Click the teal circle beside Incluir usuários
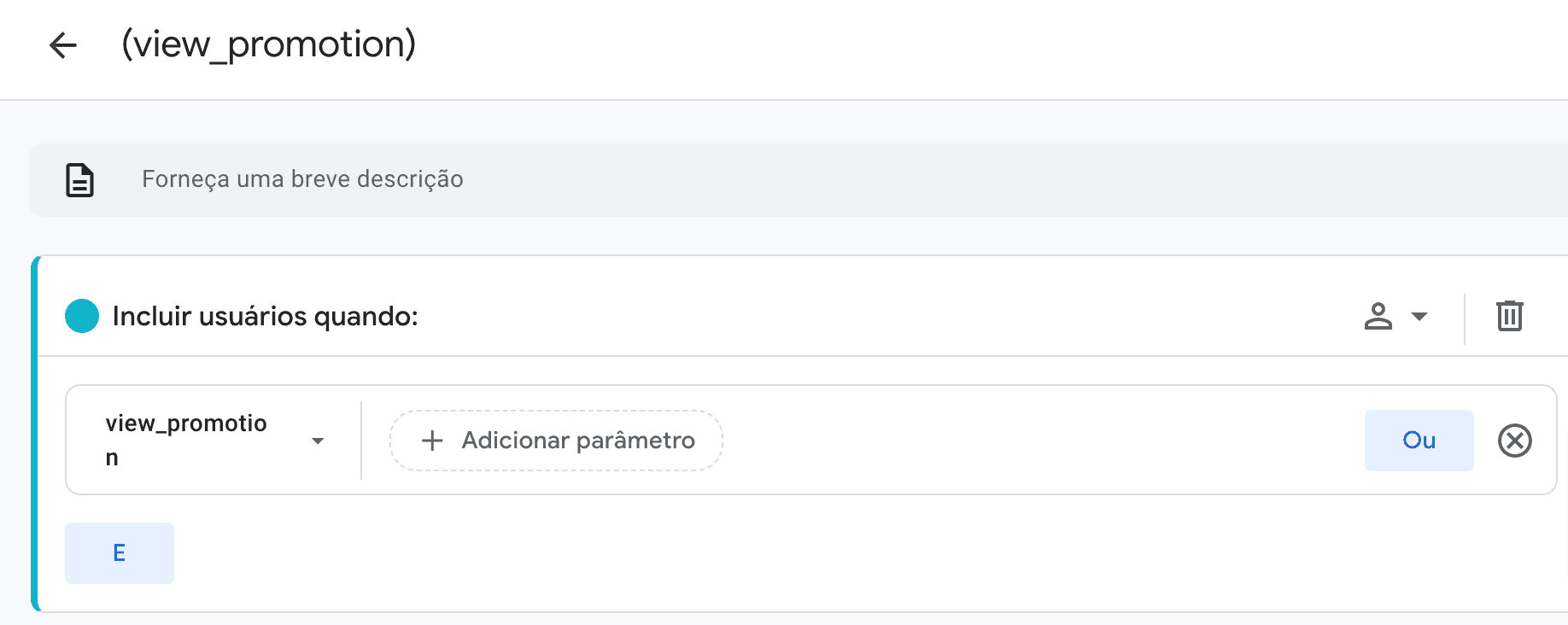Viewport: 1568px width, 625px height. (x=82, y=316)
